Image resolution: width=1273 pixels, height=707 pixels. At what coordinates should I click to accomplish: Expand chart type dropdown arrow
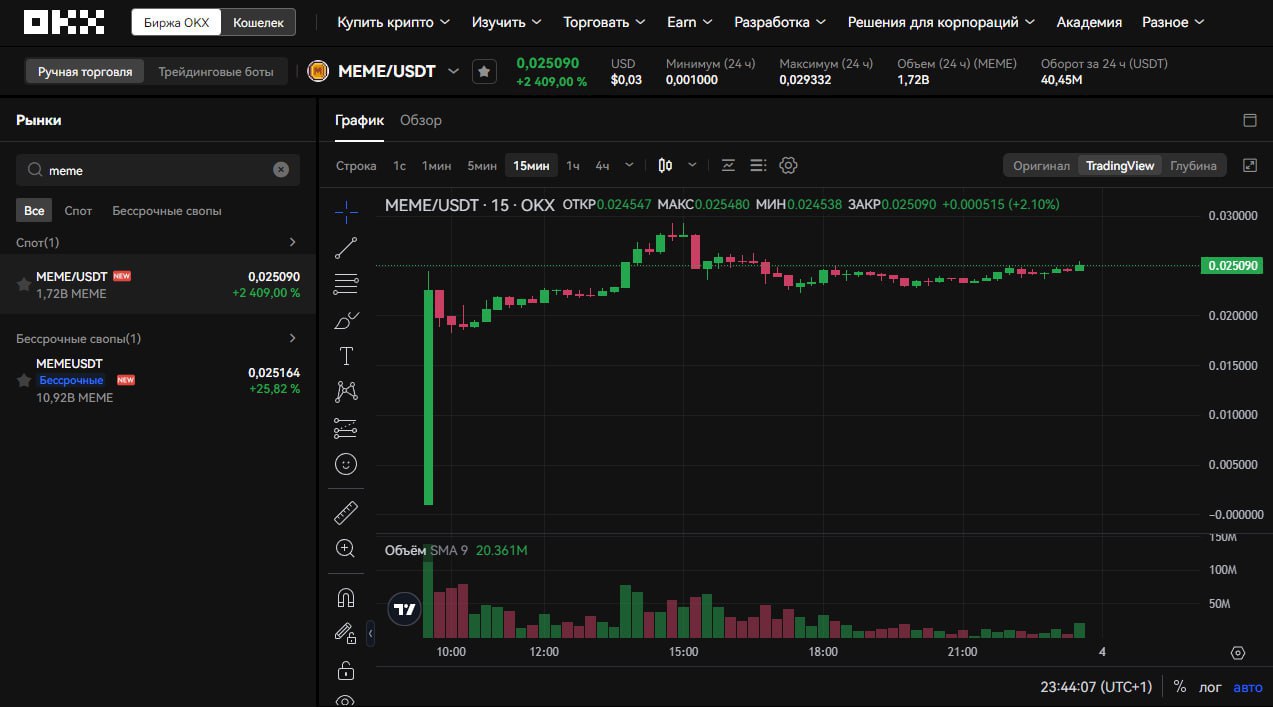tap(693, 166)
